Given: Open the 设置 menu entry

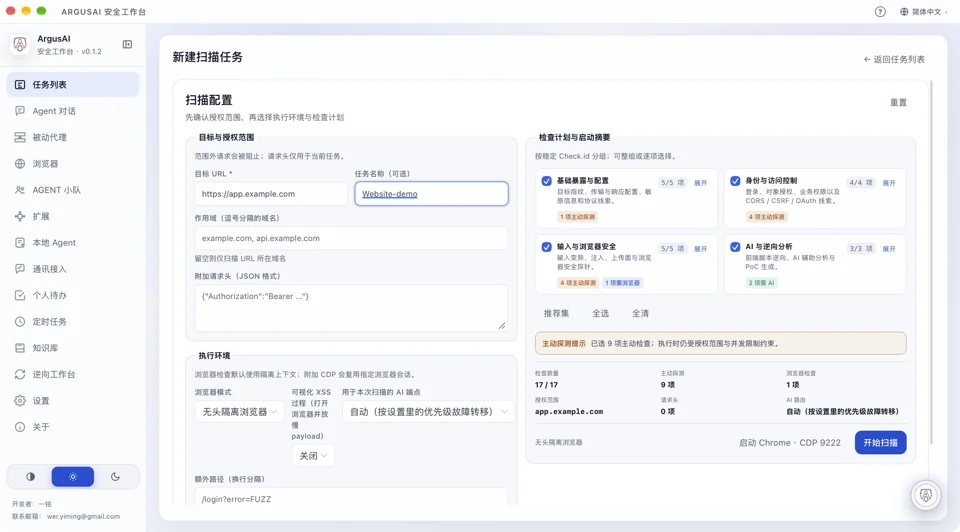Looking at the screenshot, I should point(73,400).
